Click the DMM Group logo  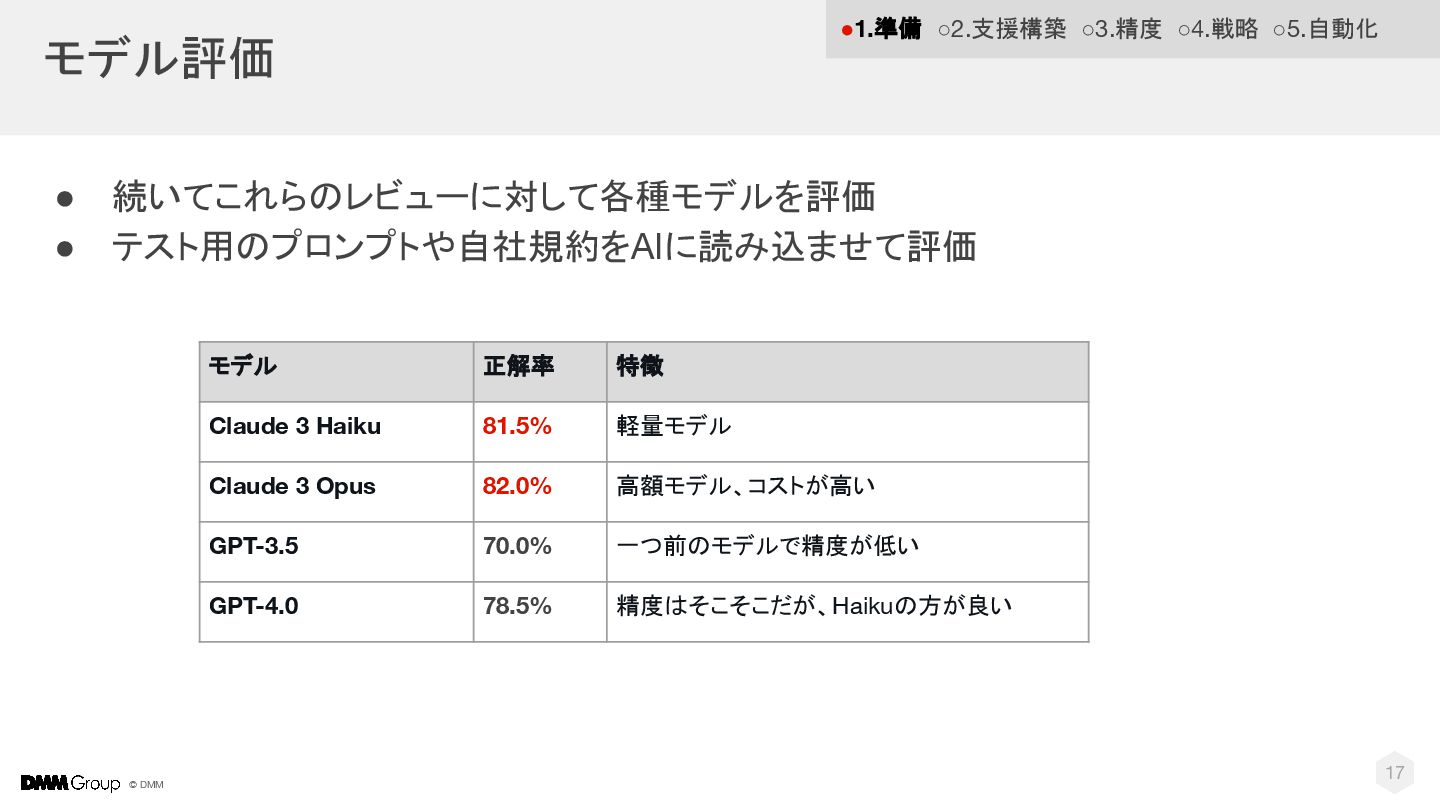[70, 783]
